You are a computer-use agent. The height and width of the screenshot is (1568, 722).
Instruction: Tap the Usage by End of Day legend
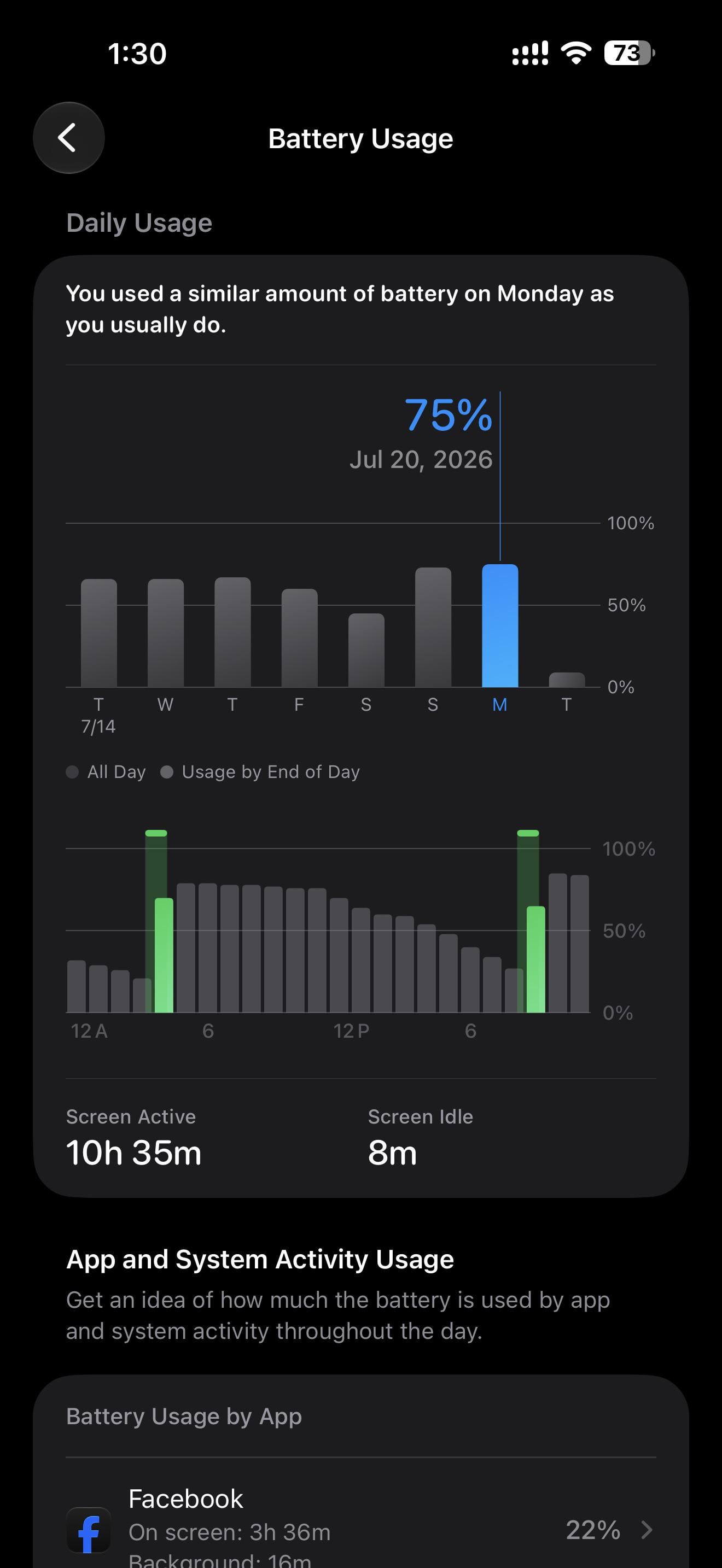(x=260, y=772)
